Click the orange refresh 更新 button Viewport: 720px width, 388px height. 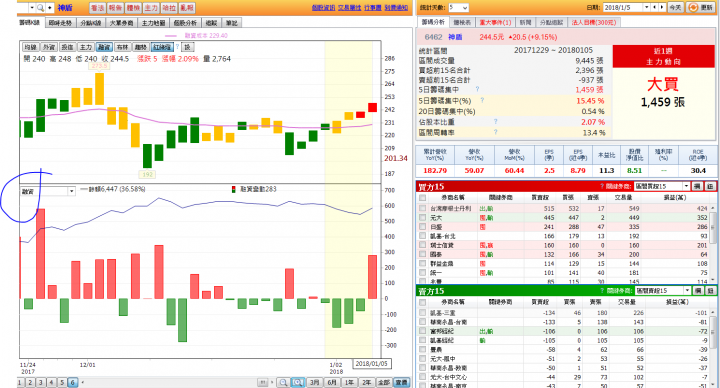click(701, 8)
